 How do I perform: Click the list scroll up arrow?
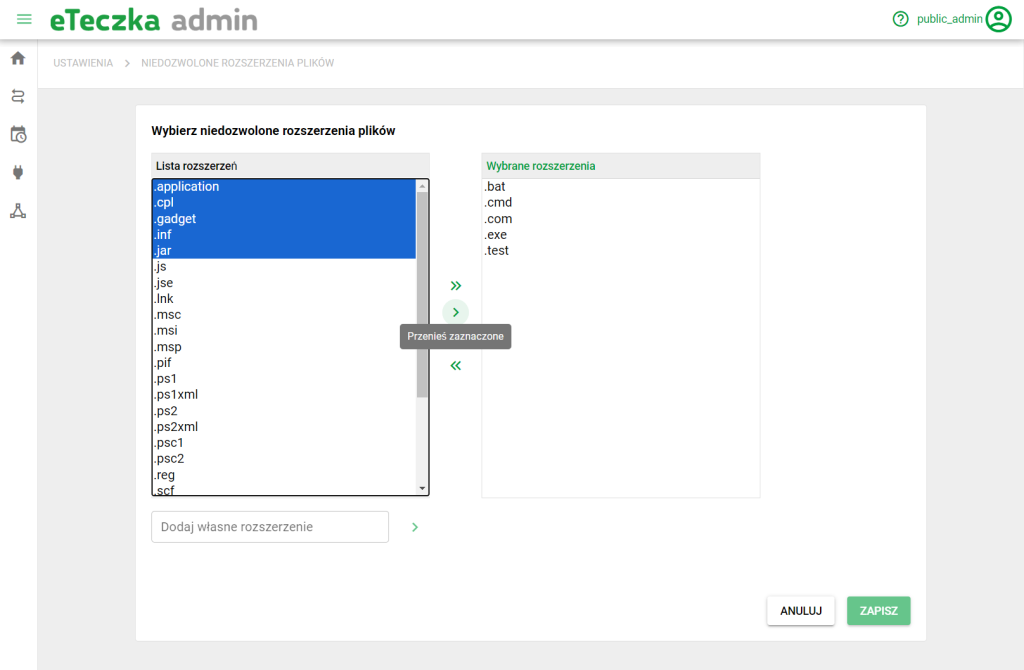[x=422, y=186]
